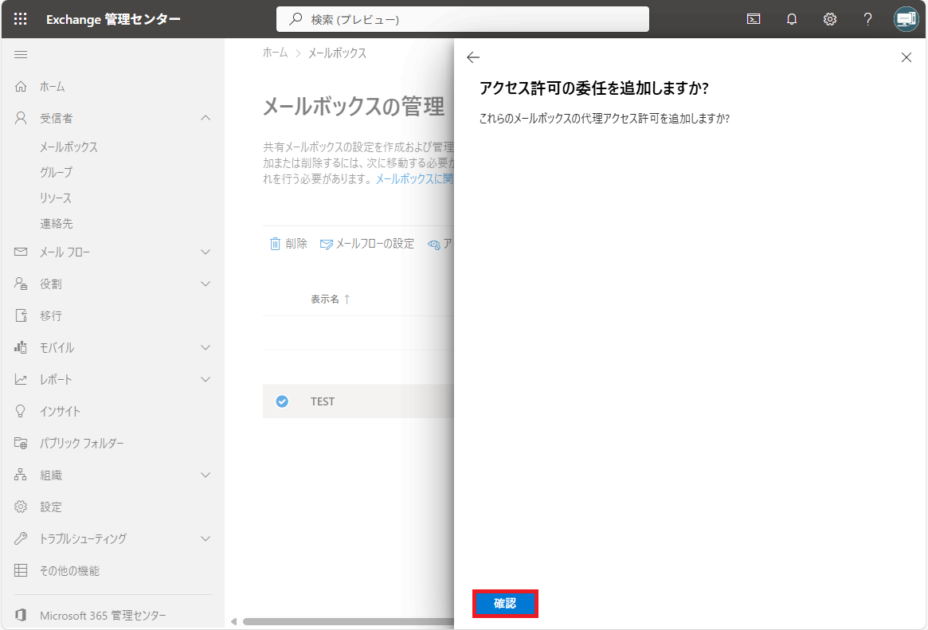
Task: Open the メールボックスに関 help link
Action: tap(414, 179)
